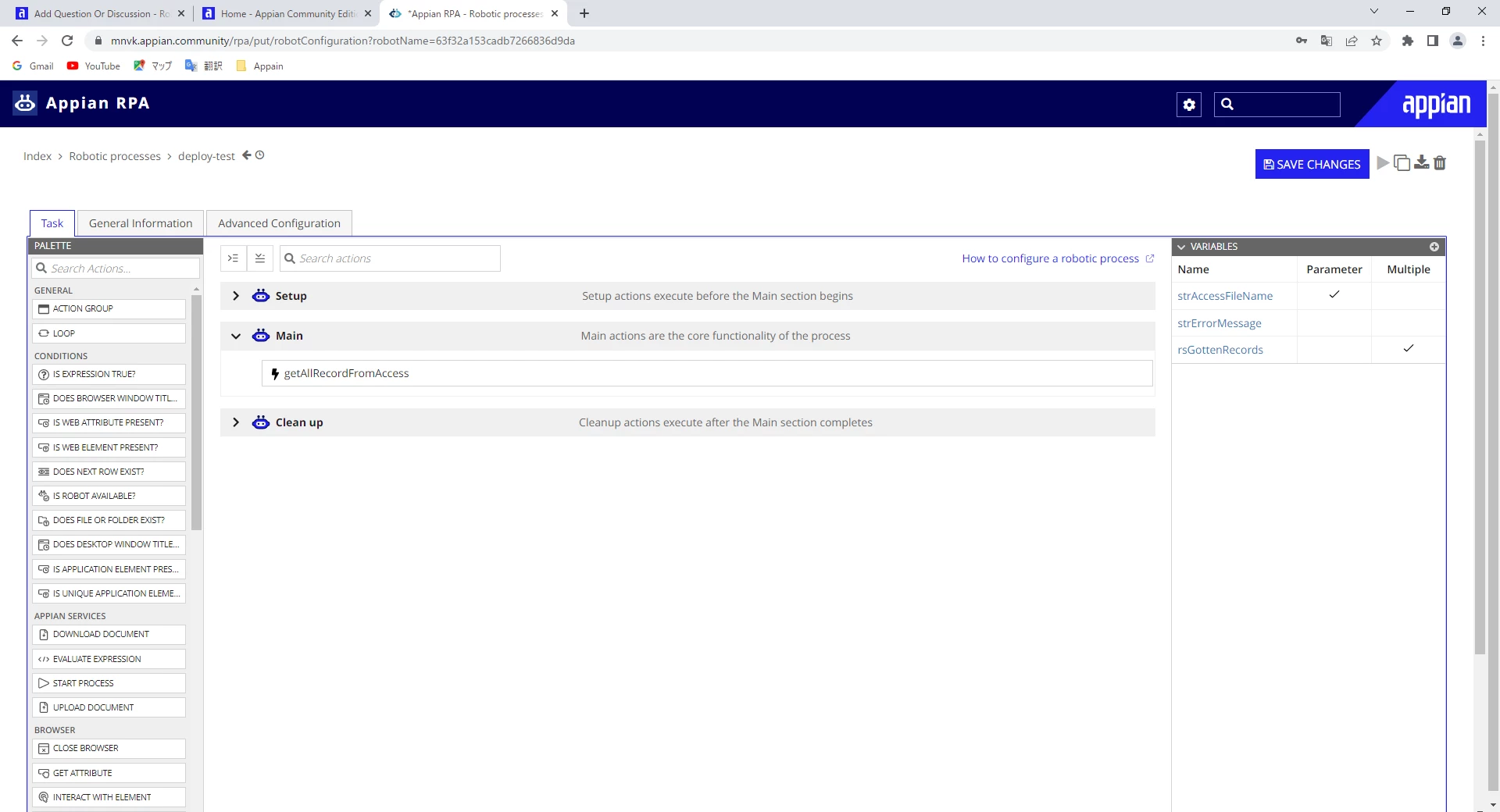Screen dimensions: 1500x812
Task: Open How to configure a robotic process link
Action: [x=1051, y=258]
